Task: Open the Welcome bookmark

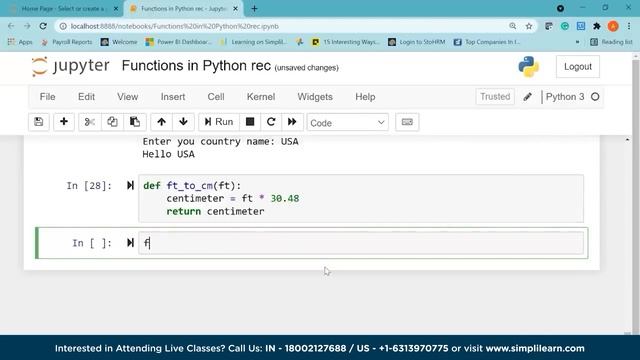Action: coord(119,42)
